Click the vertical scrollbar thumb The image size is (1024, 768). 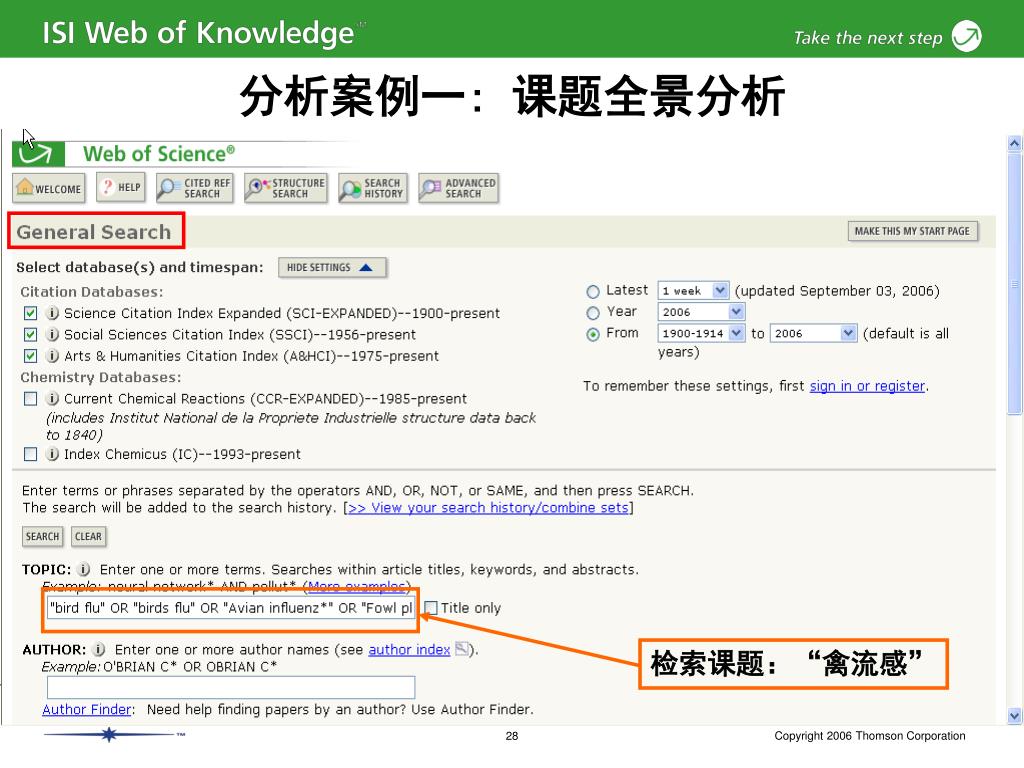(x=1014, y=284)
